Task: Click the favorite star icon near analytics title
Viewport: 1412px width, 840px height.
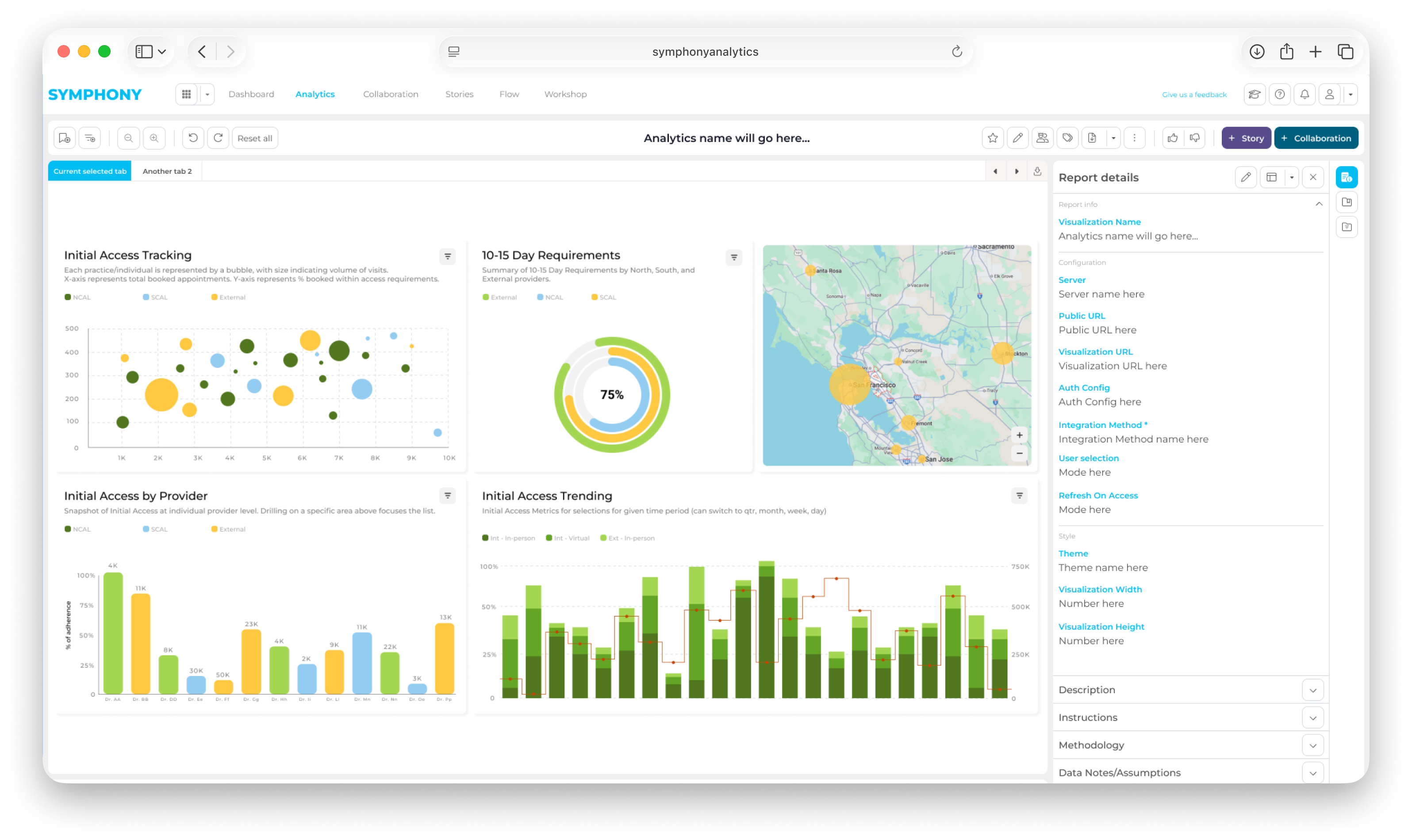Action: point(992,137)
